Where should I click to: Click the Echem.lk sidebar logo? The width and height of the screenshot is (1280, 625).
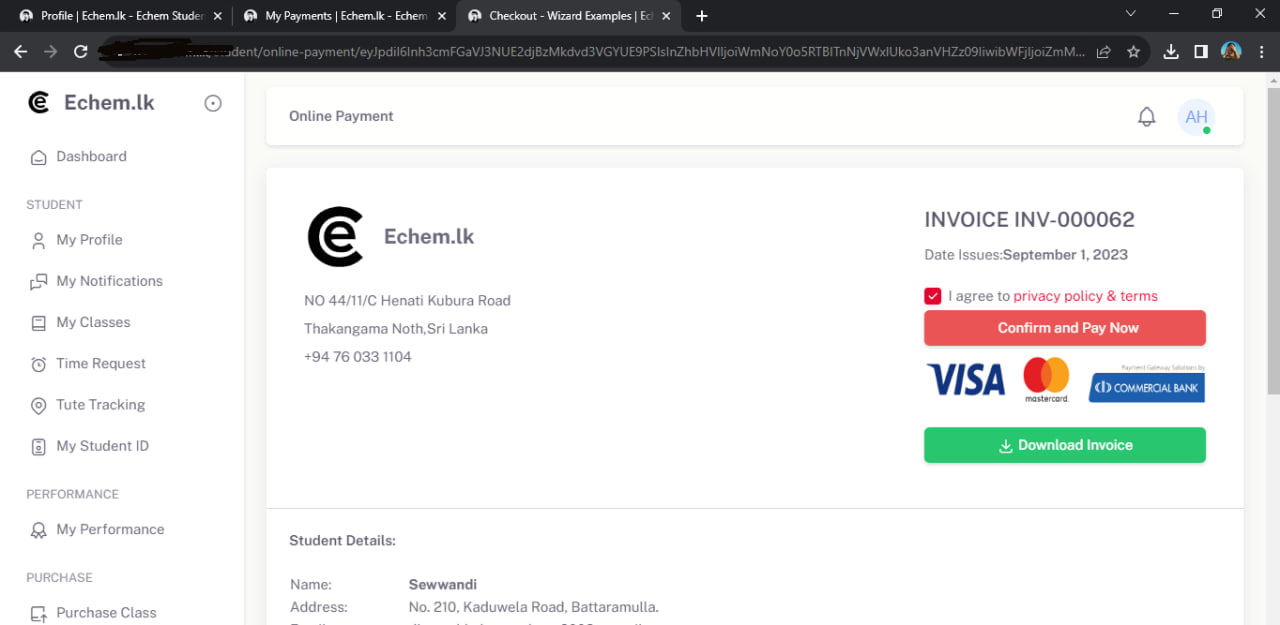point(91,102)
